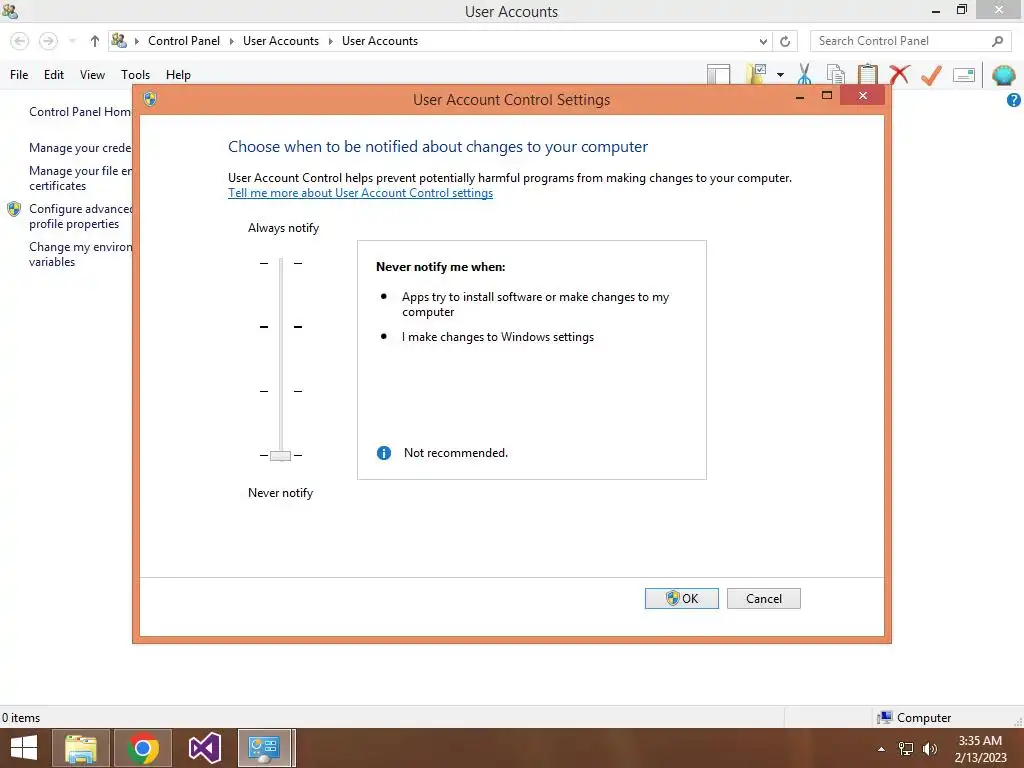Open the View menu
This screenshot has width=1024, height=768.
click(92, 74)
